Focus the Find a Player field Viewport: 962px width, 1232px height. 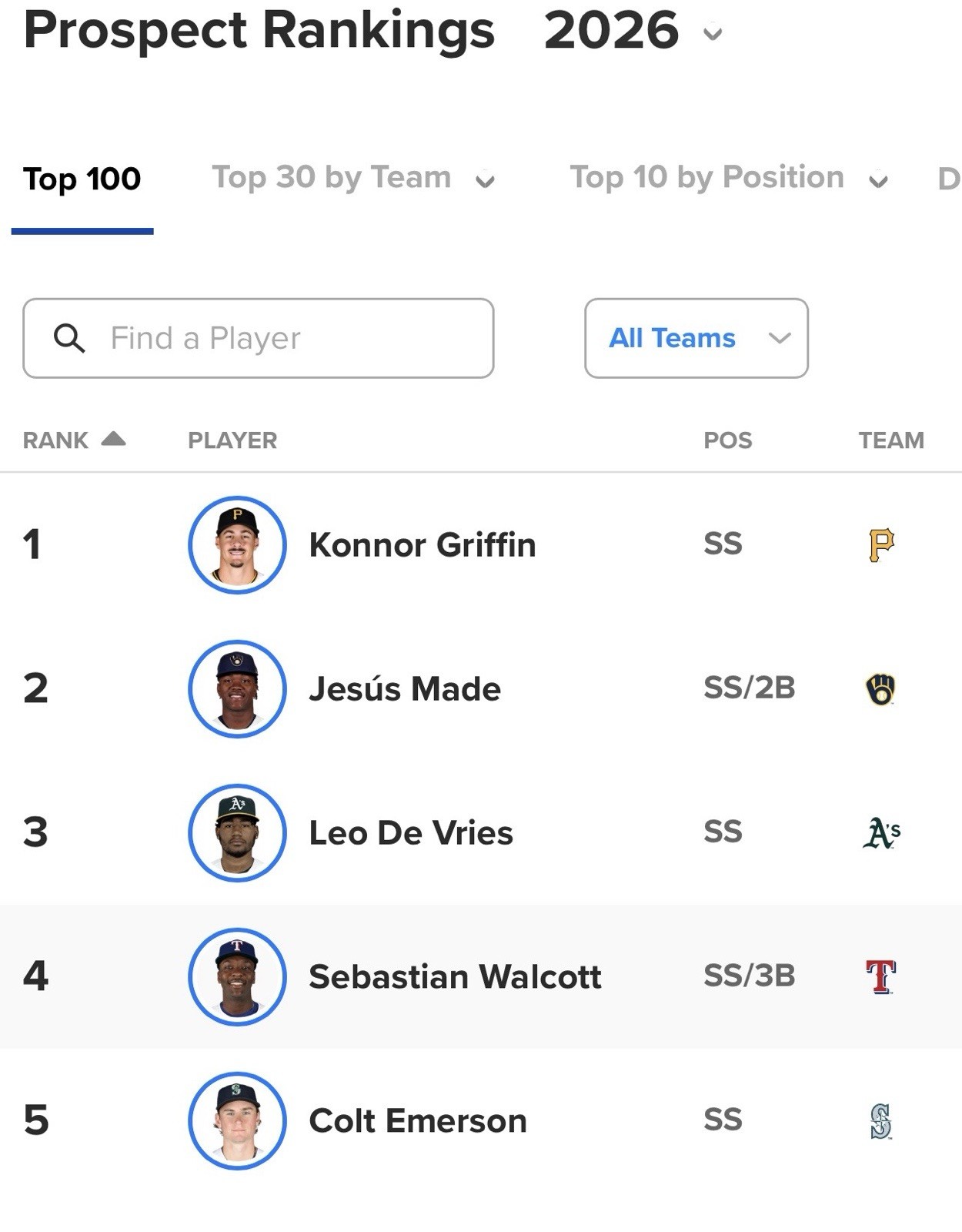259,338
